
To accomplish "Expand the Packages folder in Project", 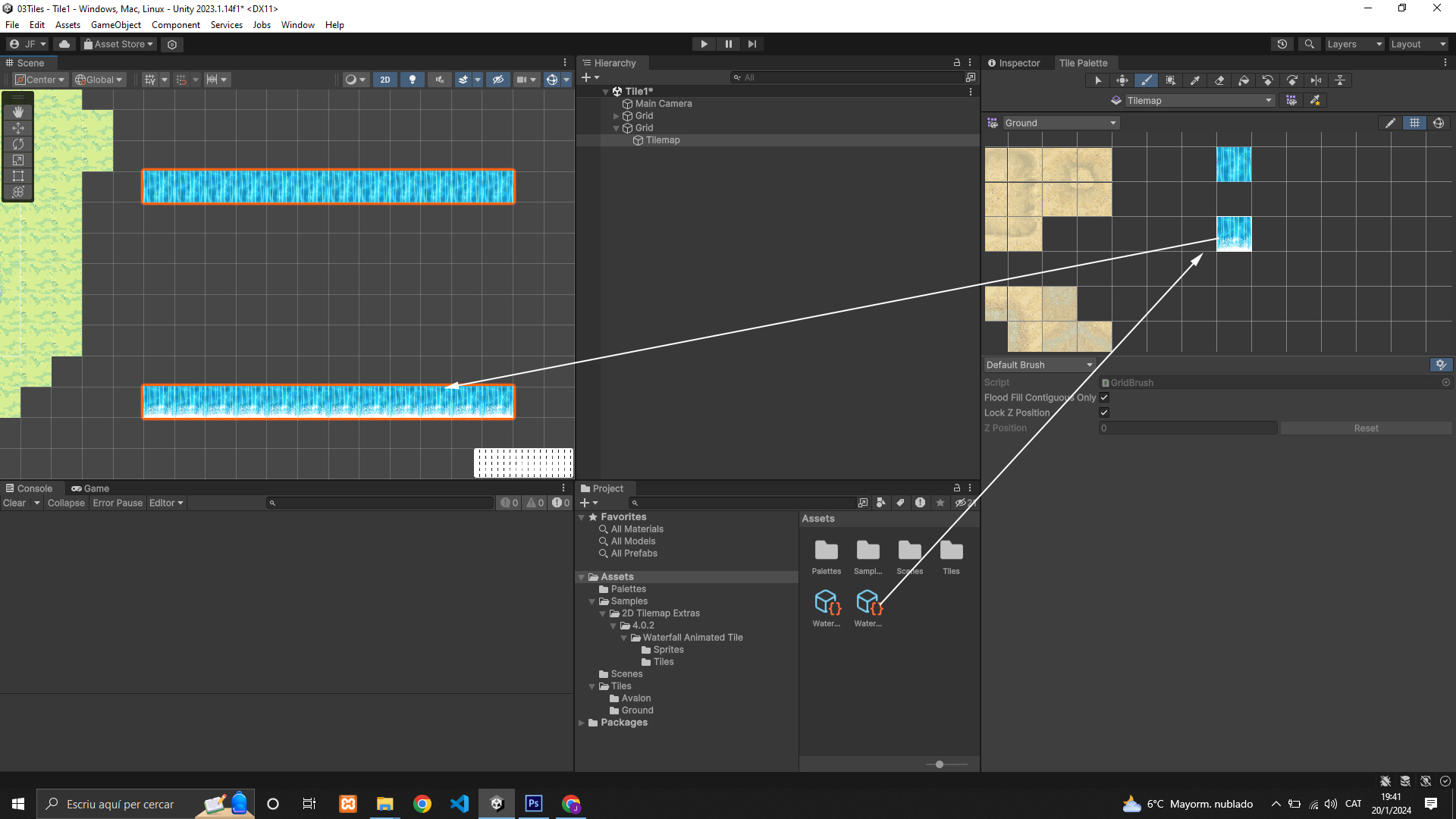I will 582,723.
